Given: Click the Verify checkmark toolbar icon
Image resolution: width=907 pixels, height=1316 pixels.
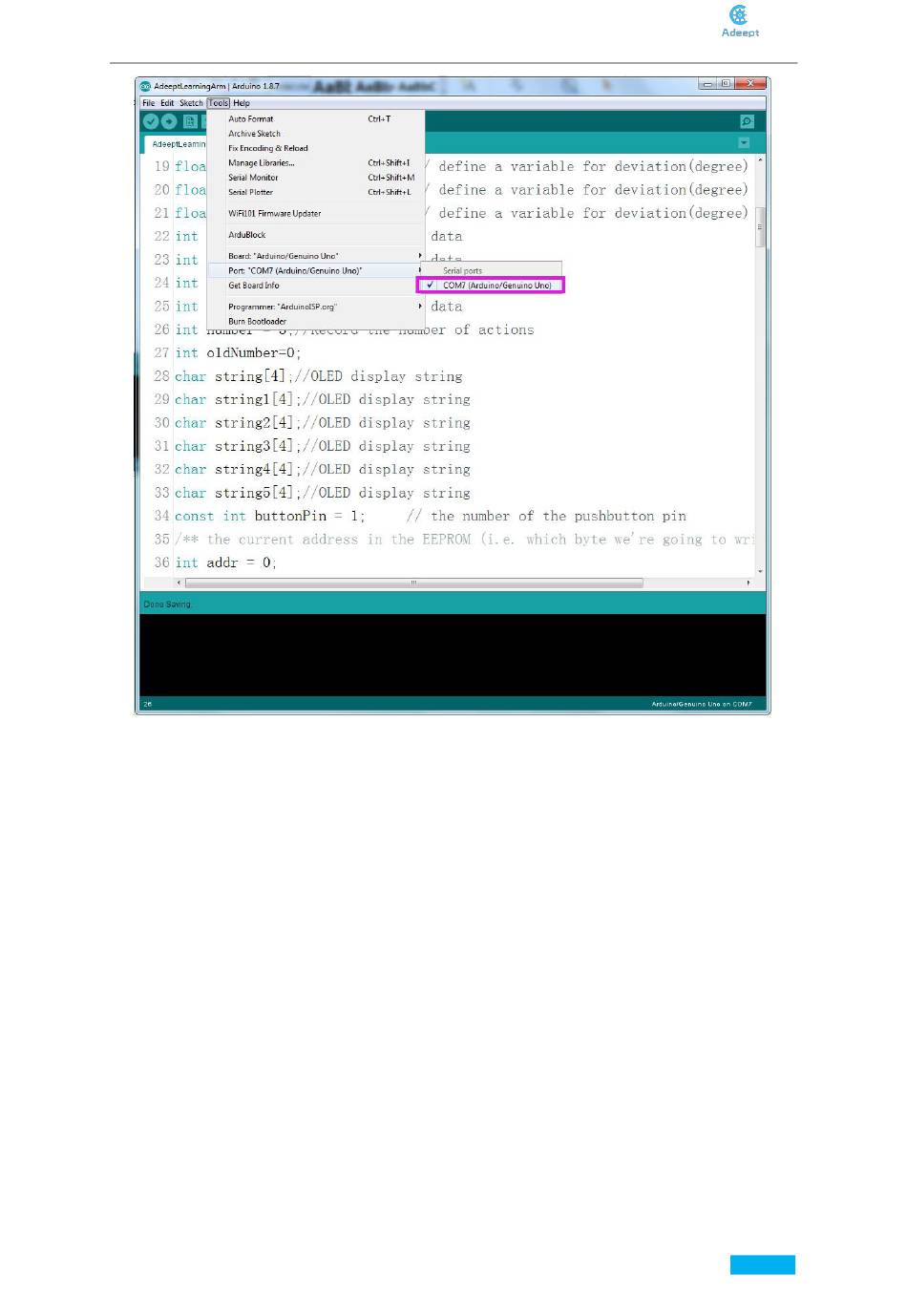Looking at the screenshot, I should [151, 121].
